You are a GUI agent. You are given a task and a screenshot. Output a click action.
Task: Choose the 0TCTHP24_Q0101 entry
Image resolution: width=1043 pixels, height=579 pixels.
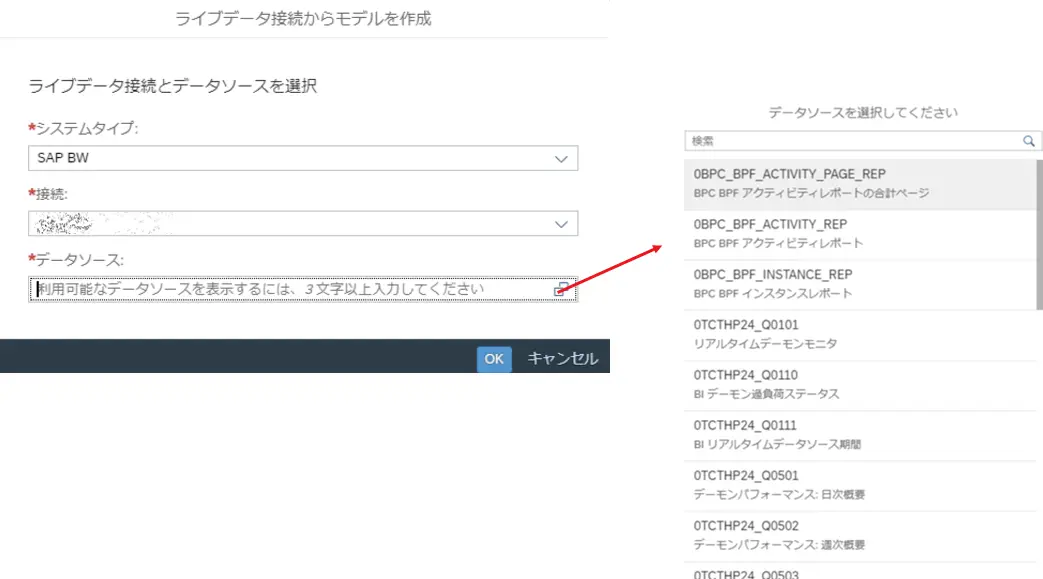(x=860, y=335)
